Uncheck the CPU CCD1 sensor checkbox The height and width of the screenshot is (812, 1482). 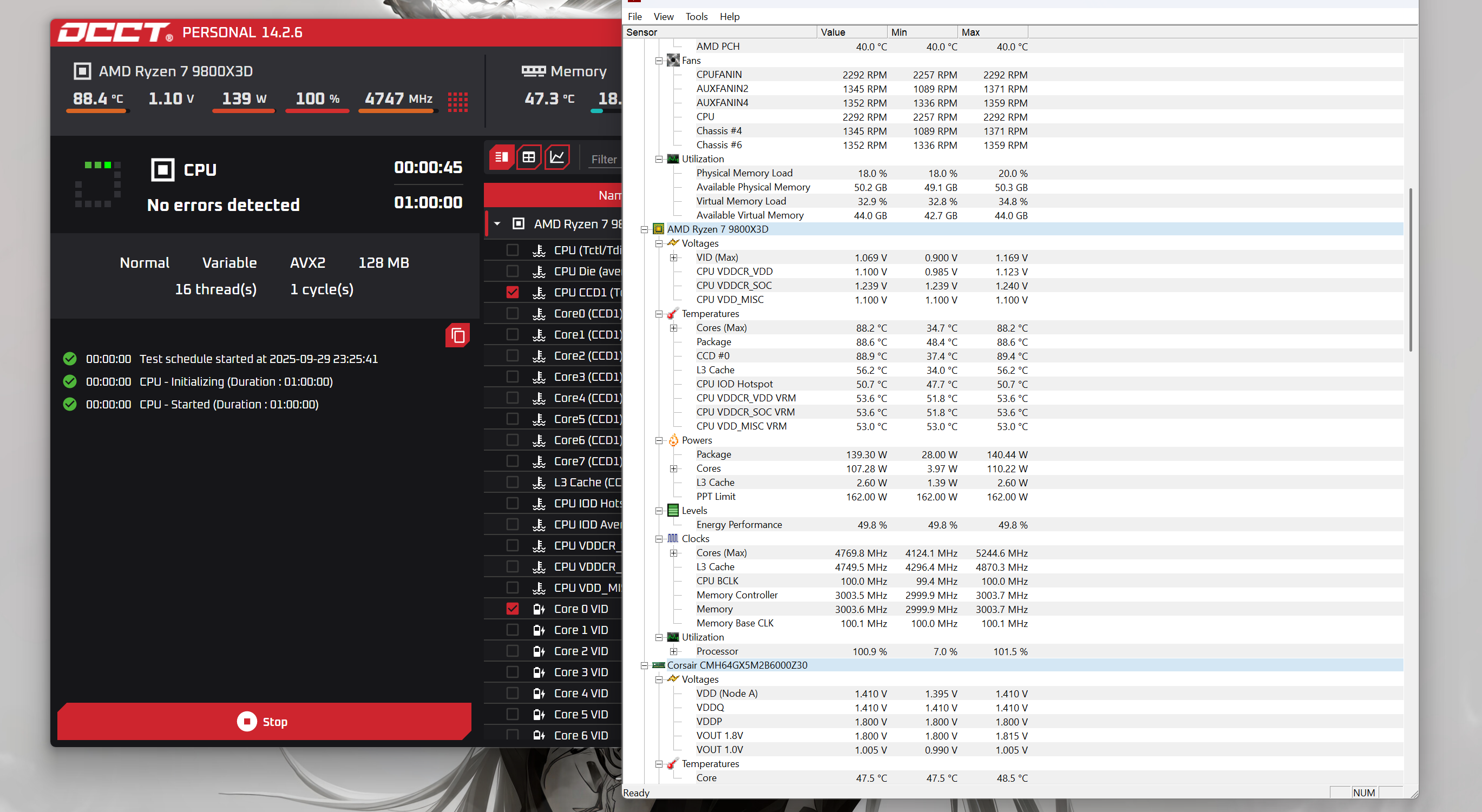512,293
